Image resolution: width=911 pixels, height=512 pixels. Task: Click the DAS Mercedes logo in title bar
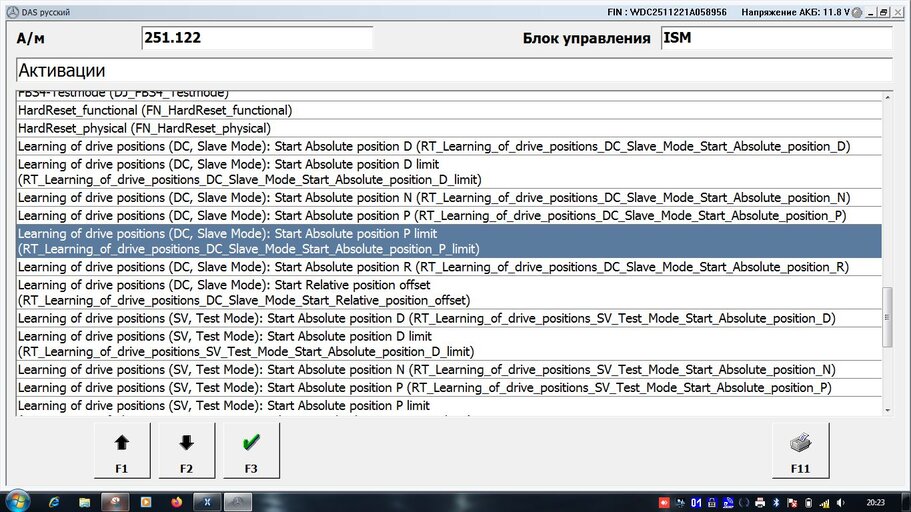12,12
